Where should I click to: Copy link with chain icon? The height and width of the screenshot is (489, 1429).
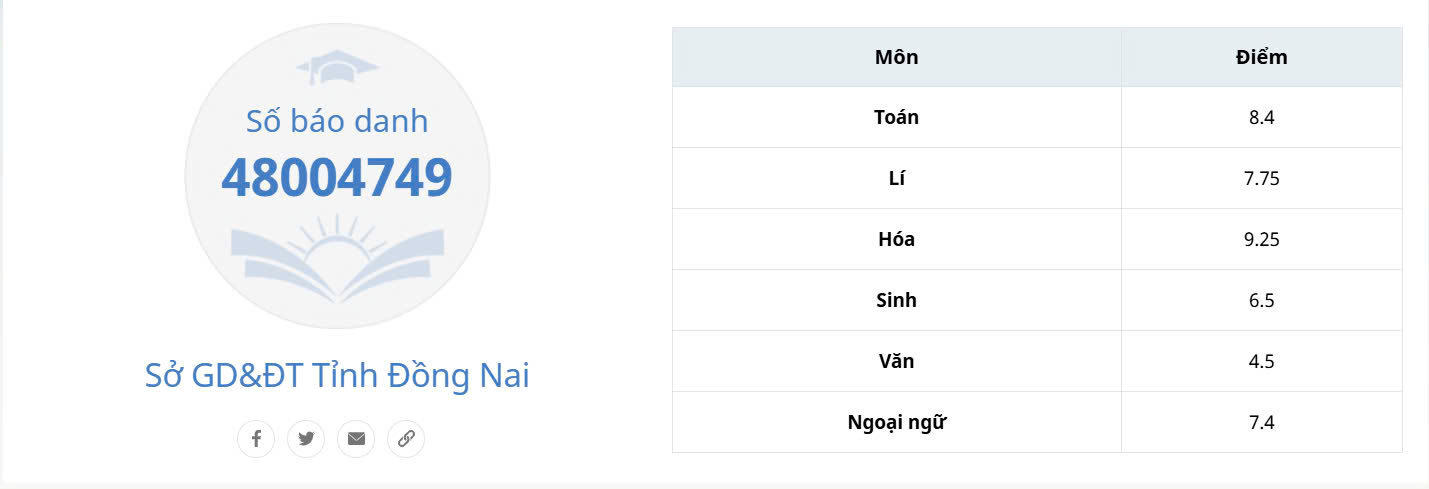(x=406, y=438)
